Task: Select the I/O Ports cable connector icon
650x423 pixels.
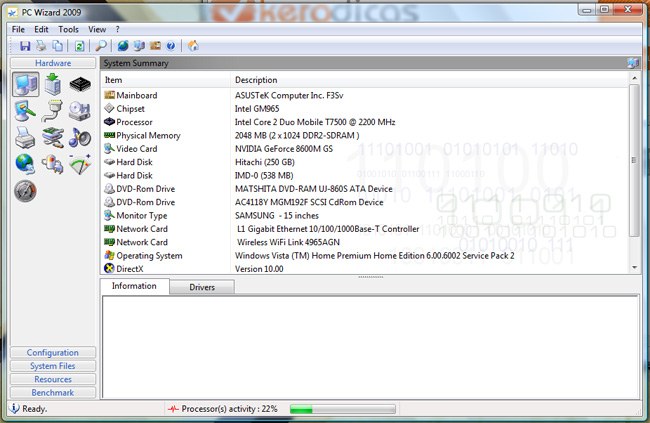Action: [52, 111]
